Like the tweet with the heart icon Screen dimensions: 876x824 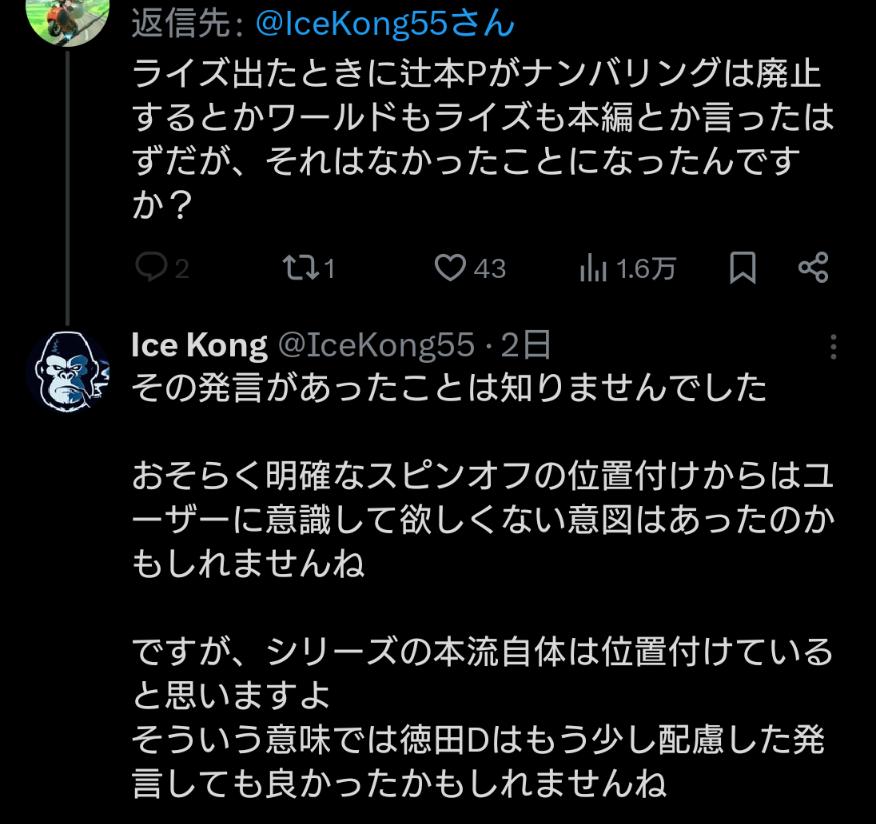pos(451,268)
